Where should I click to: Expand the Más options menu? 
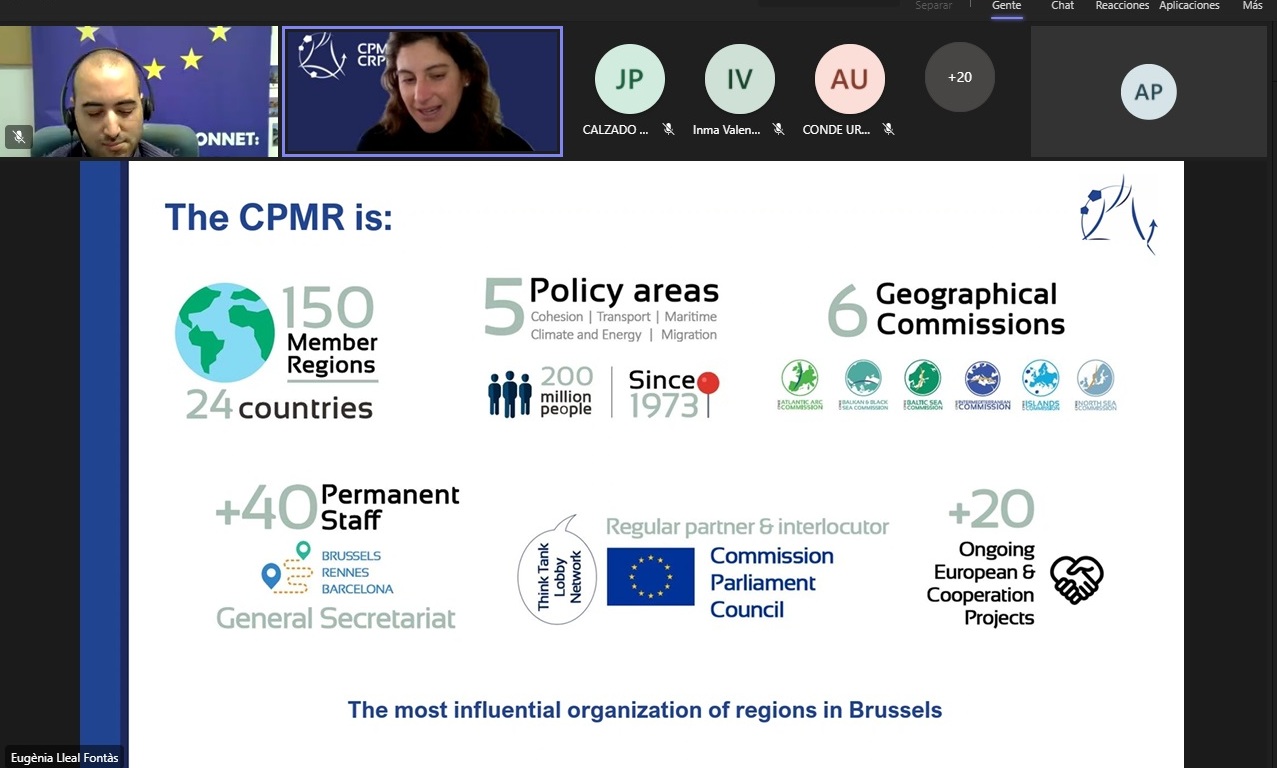click(x=1252, y=6)
